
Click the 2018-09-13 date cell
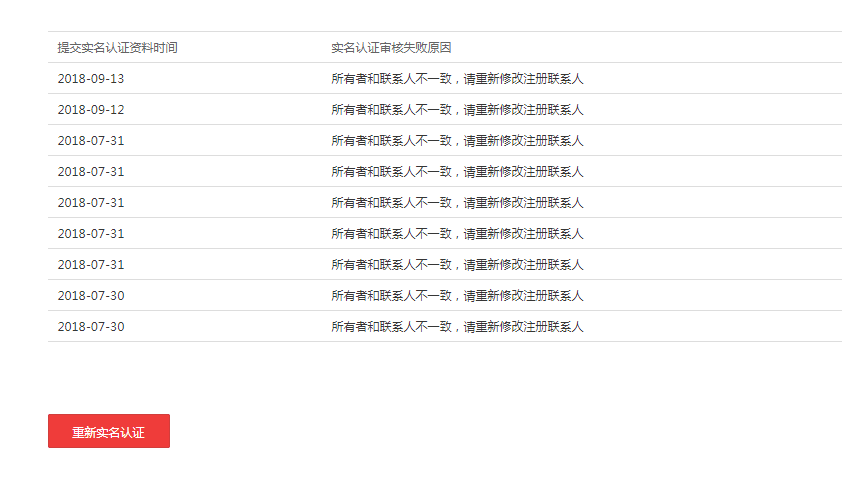91,79
